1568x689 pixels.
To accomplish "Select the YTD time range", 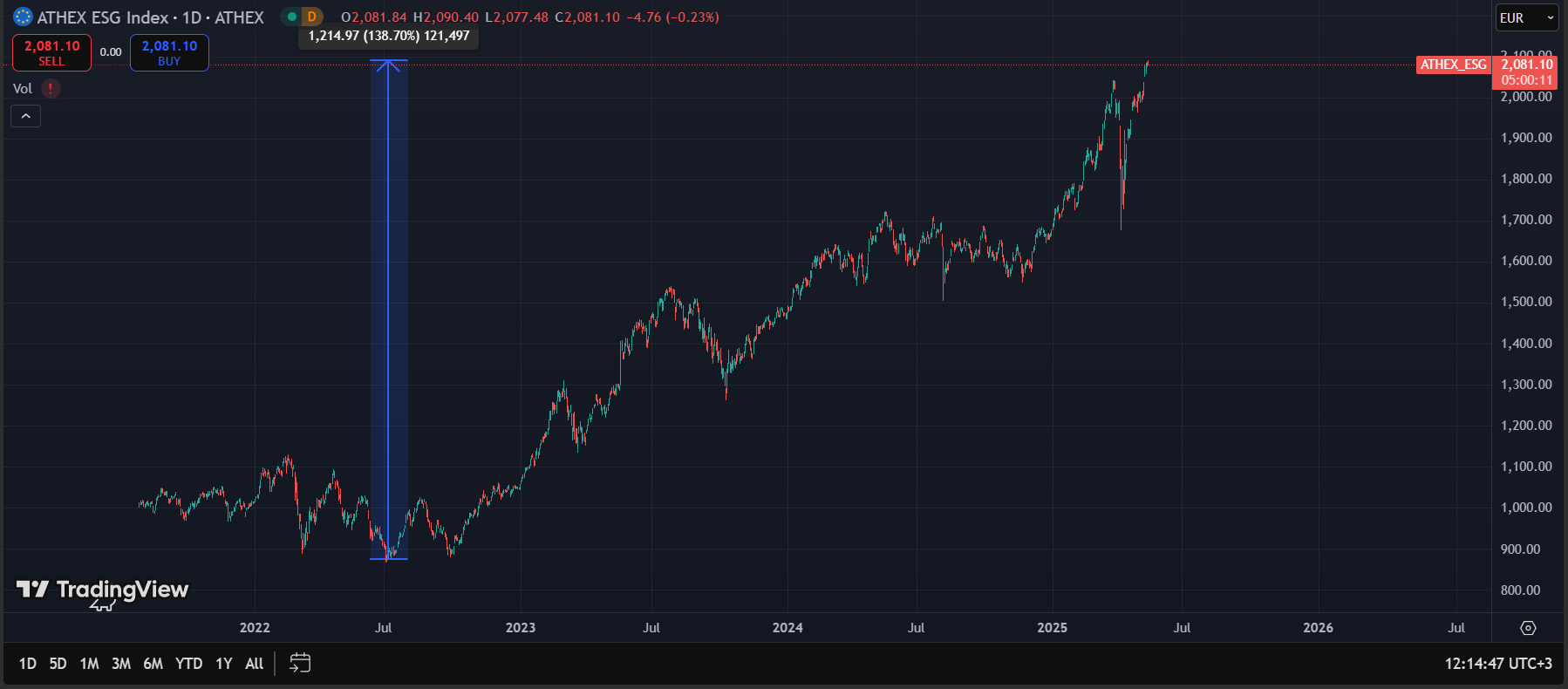I will tap(188, 664).
